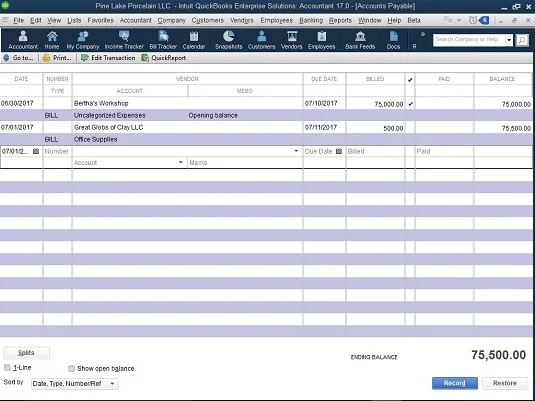Image resolution: width=535 pixels, height=401 pixels.
Task: Click the cleared checkmark column header
Action: [410, 79]
